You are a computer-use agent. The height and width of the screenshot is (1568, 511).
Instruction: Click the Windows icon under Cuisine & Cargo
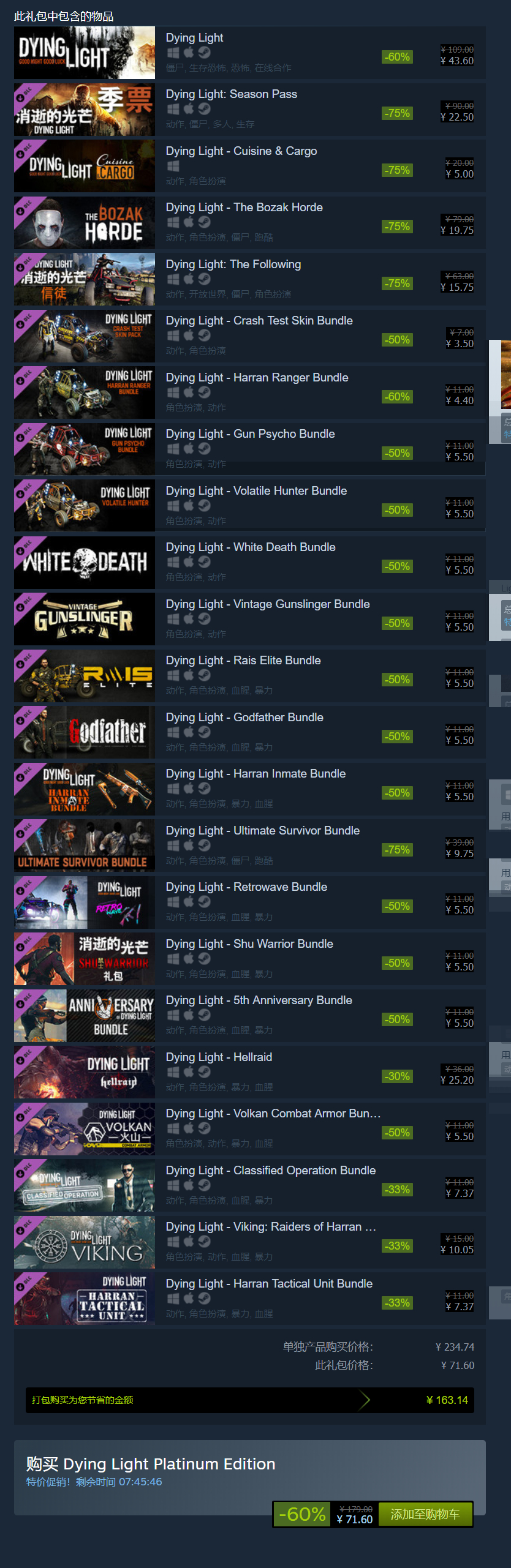click(x=173, y=166)
